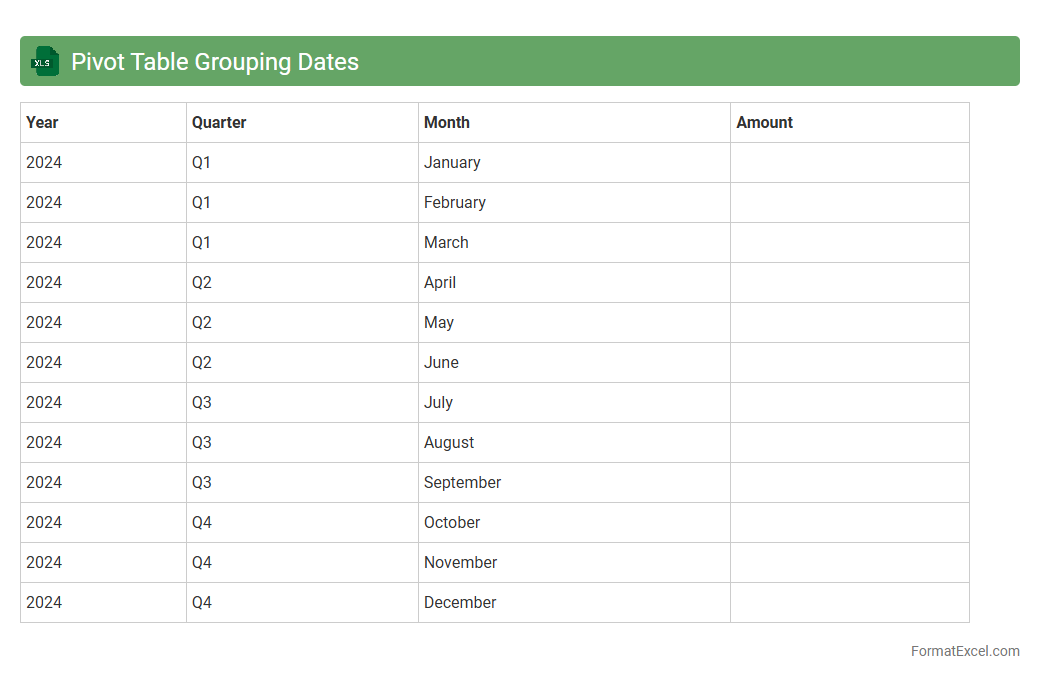Viewport: 1040px width, 680px height.
Task: Select the Amount column header
Action: point(764,122)
